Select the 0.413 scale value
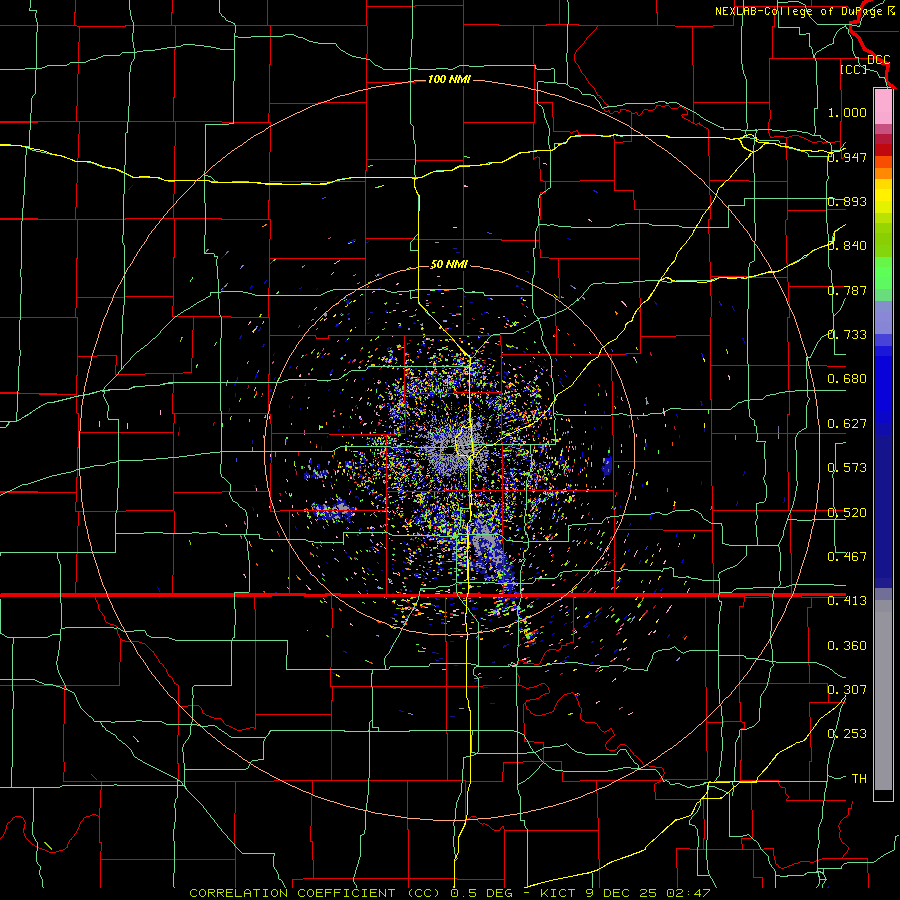900x900 pixels. (847, 601)
